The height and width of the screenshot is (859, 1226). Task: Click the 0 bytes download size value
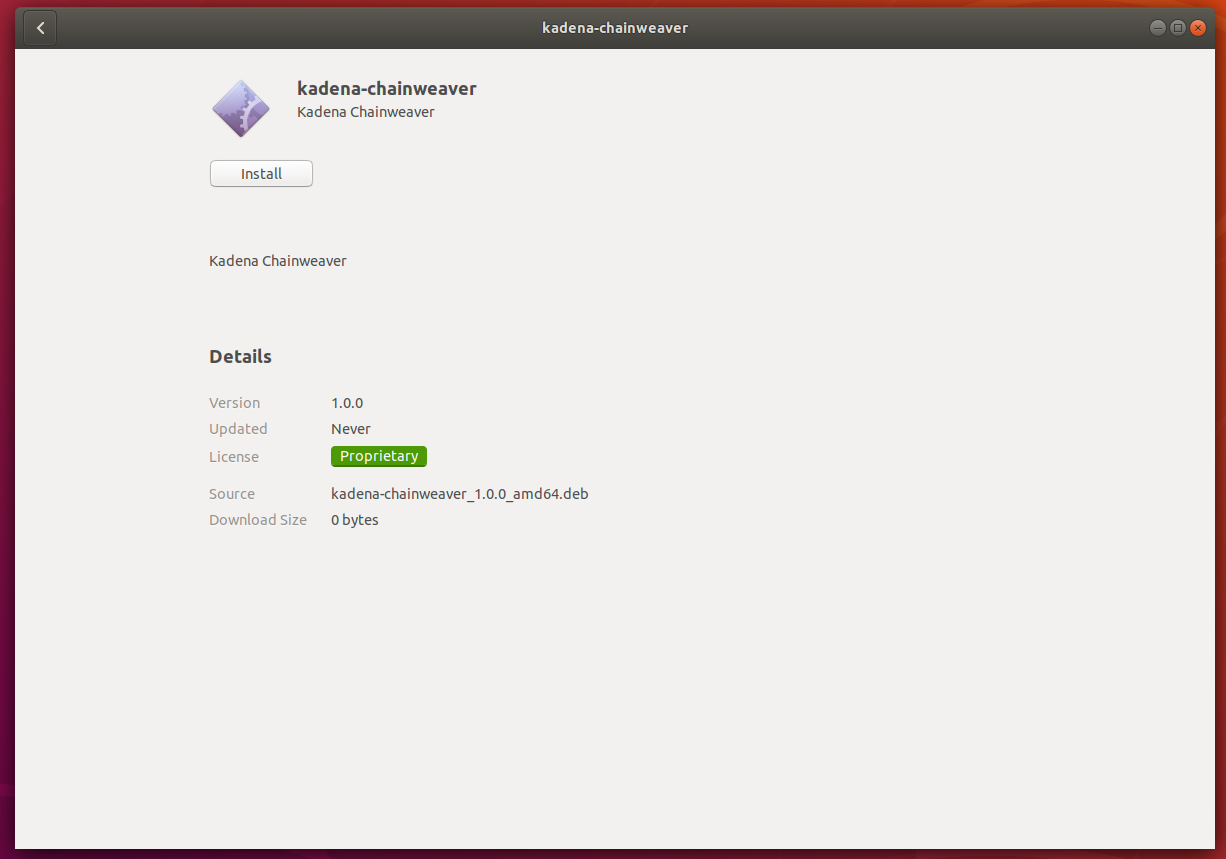[x=354, y=520]
